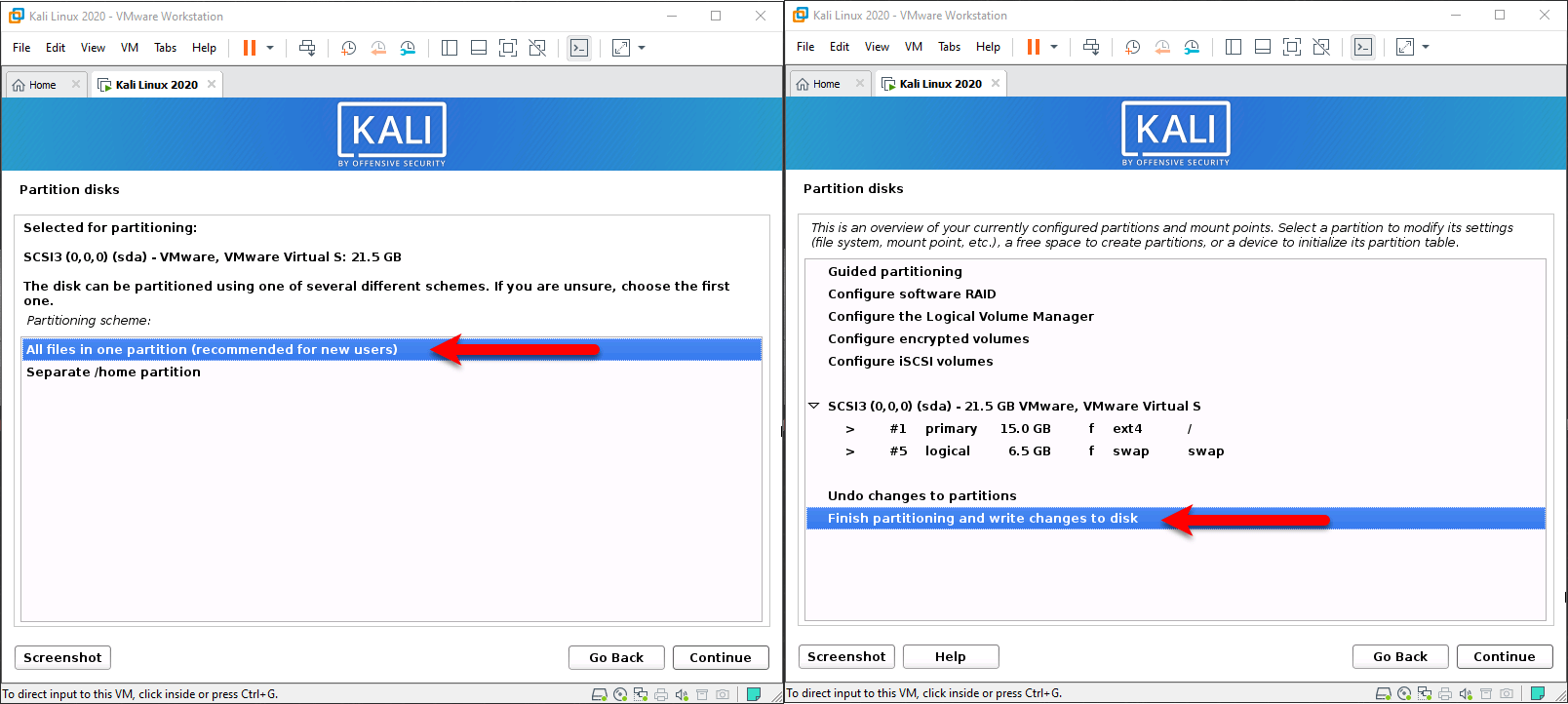
Task: Click Screenshot button in right installer
Action: click(x=846, y=656)
